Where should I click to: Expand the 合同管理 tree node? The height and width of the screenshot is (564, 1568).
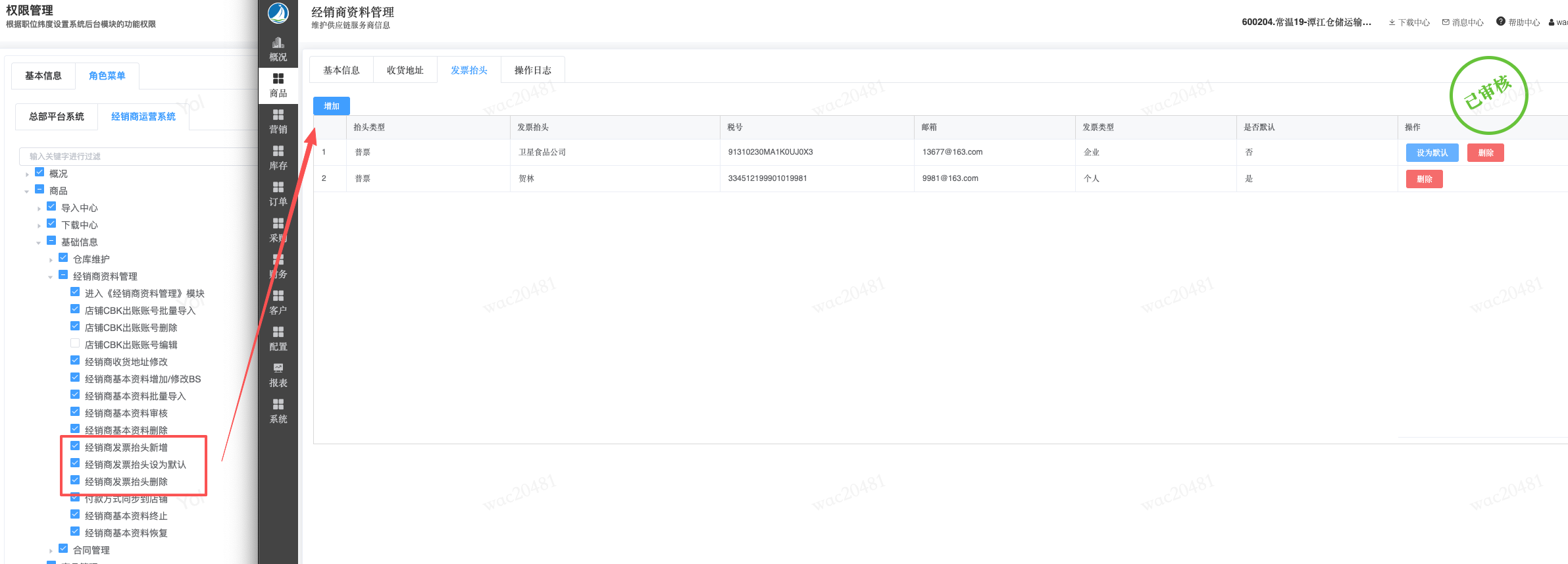[x=51, y=551]
